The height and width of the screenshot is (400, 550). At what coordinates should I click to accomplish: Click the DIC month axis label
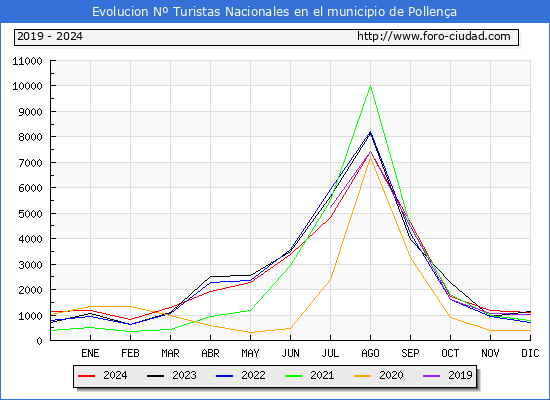coord(530,353)
